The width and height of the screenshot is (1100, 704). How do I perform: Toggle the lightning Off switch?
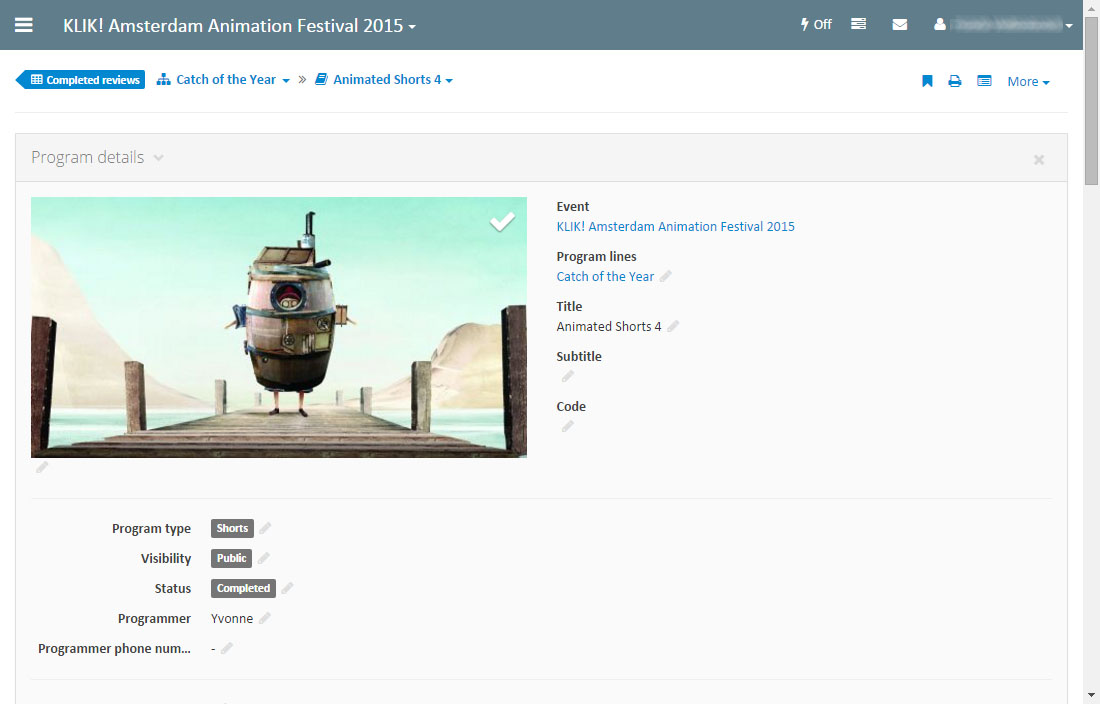816,25
